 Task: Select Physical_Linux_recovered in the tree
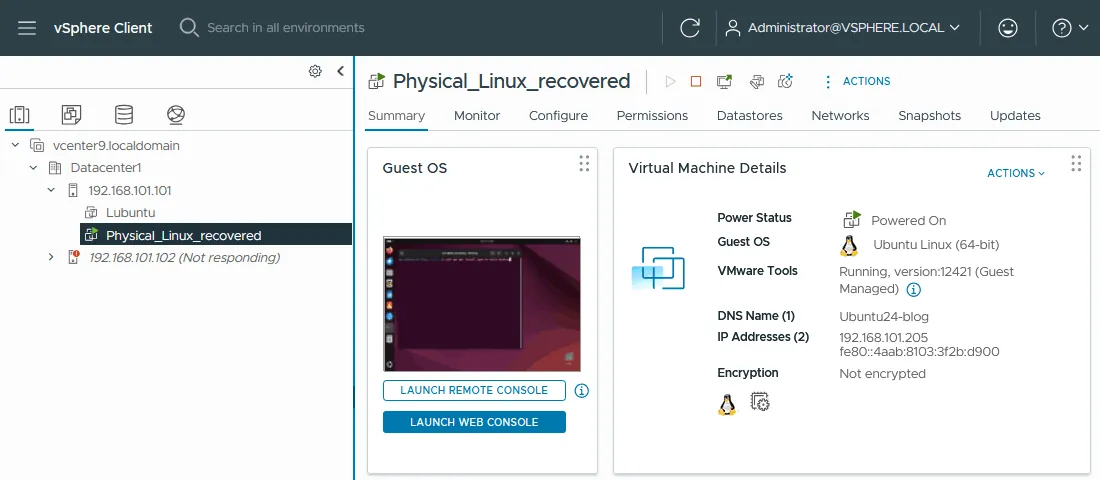click(184, 235)
